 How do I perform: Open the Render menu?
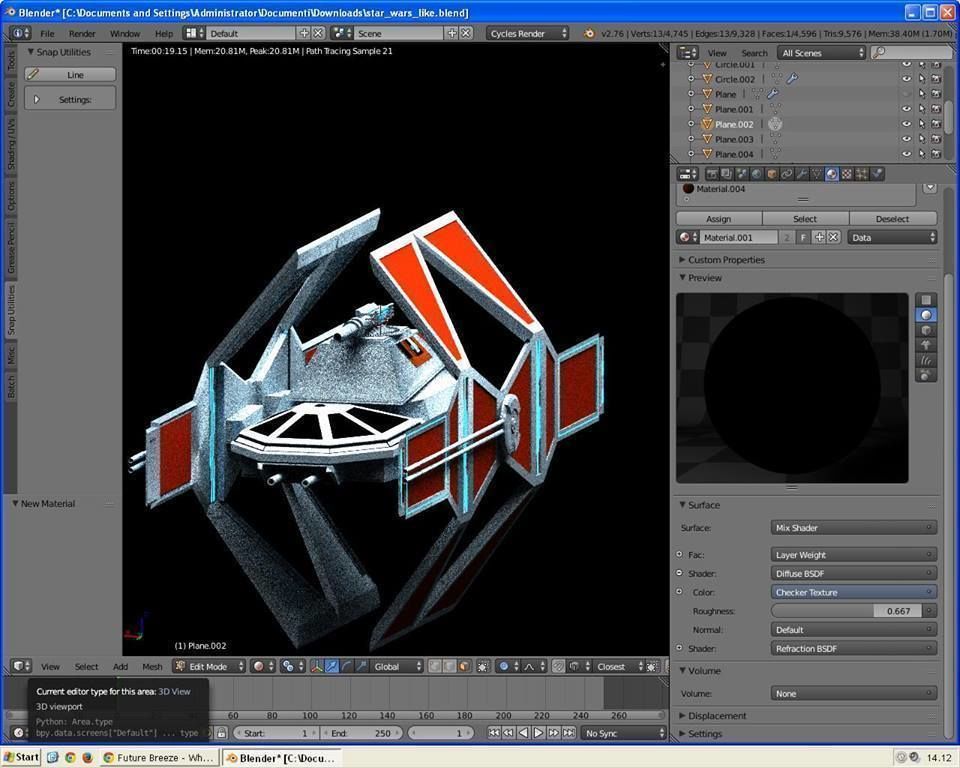[x=81, y=34]
